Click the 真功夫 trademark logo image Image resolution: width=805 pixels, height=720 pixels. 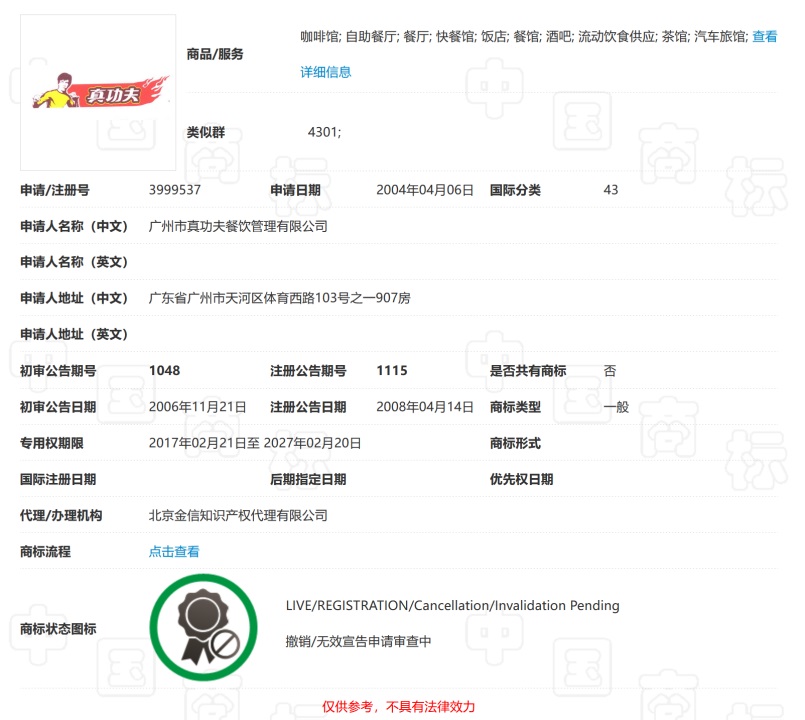pyautogui.click(x=98, y=93)
